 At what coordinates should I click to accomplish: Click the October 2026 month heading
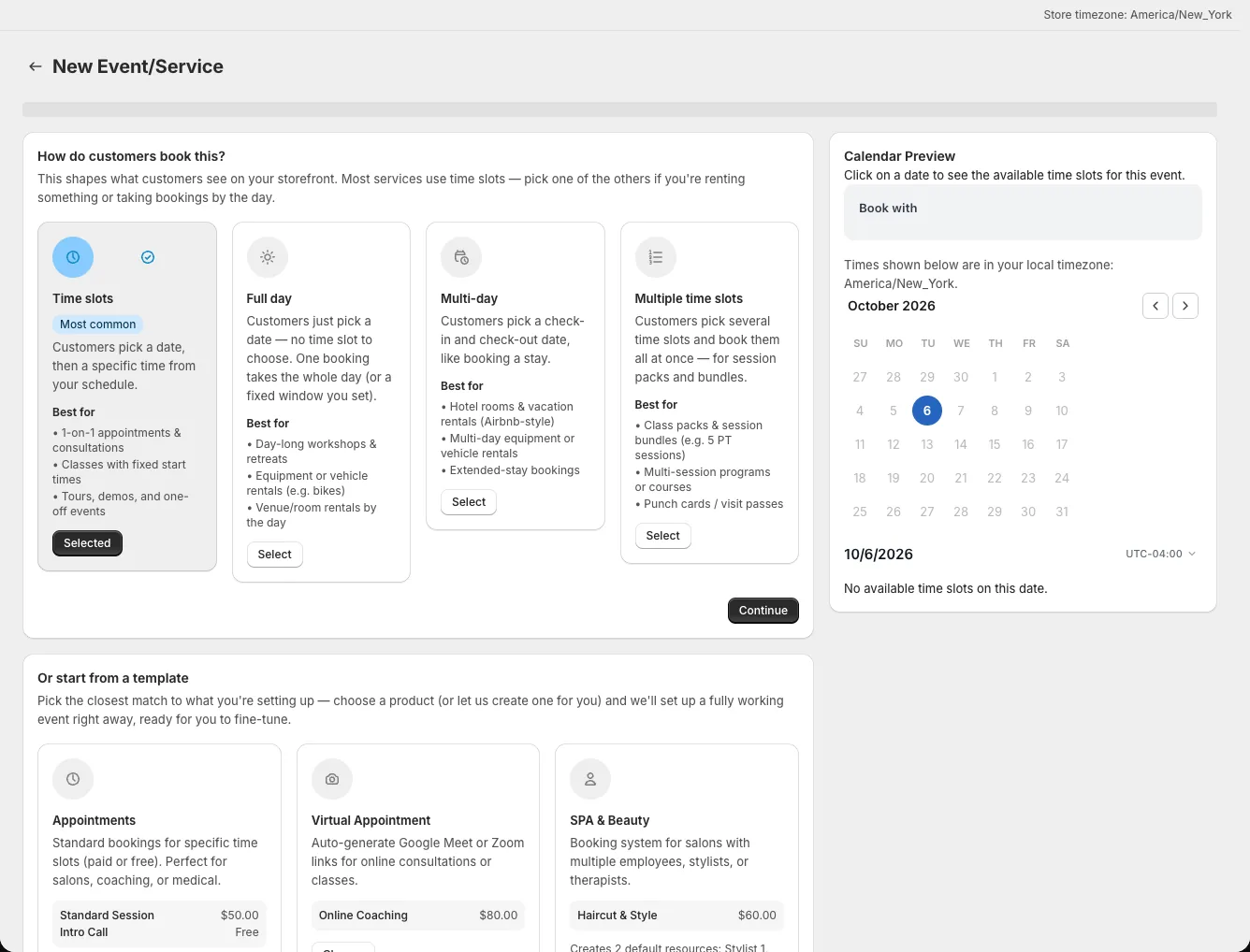[x=892, y=306]
